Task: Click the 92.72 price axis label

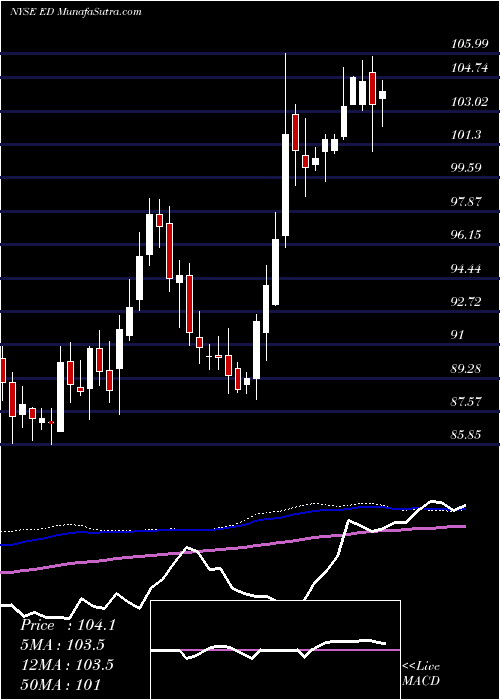Action: [x=466, y=301]
